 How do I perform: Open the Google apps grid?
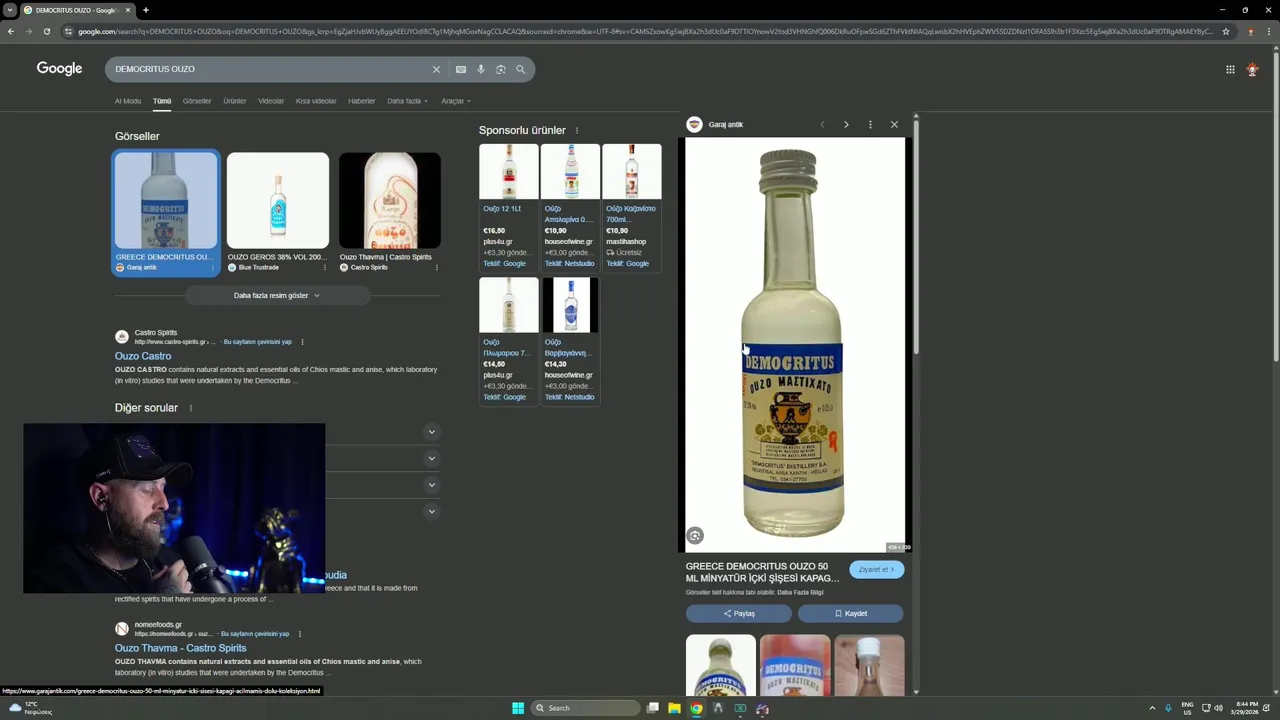pos(1230,69)
